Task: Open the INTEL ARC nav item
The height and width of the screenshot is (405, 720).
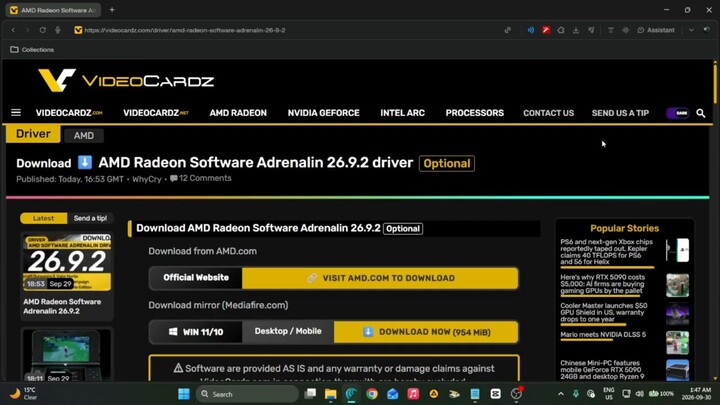Action: 402,113
